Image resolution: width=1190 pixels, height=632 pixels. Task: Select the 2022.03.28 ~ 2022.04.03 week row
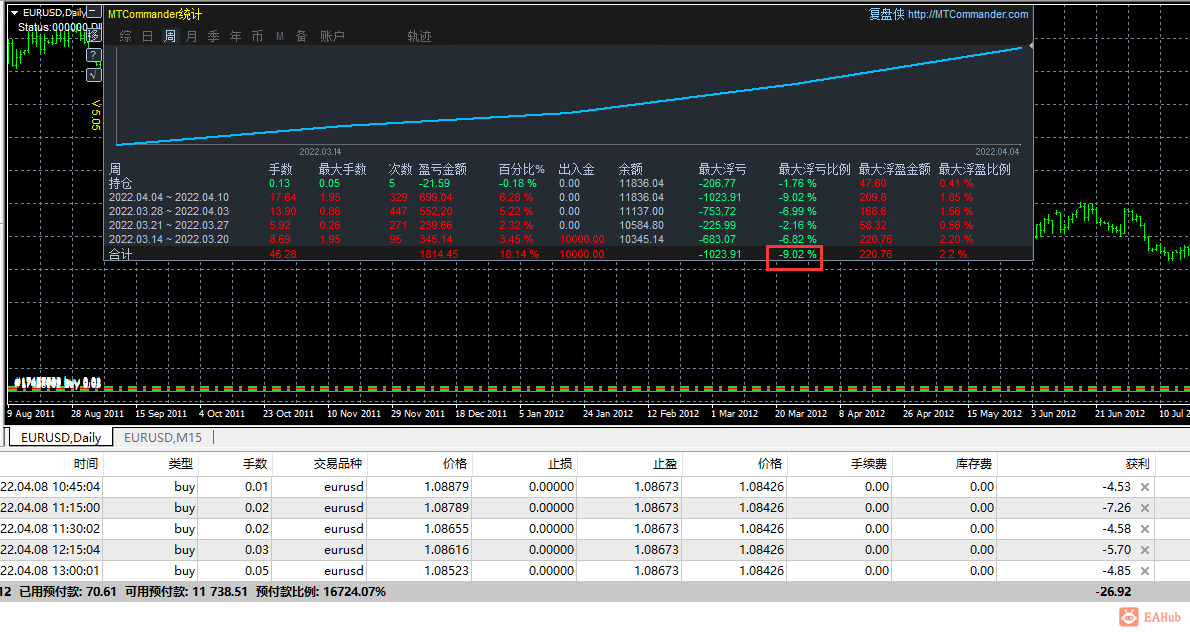(x=168, y=212)
